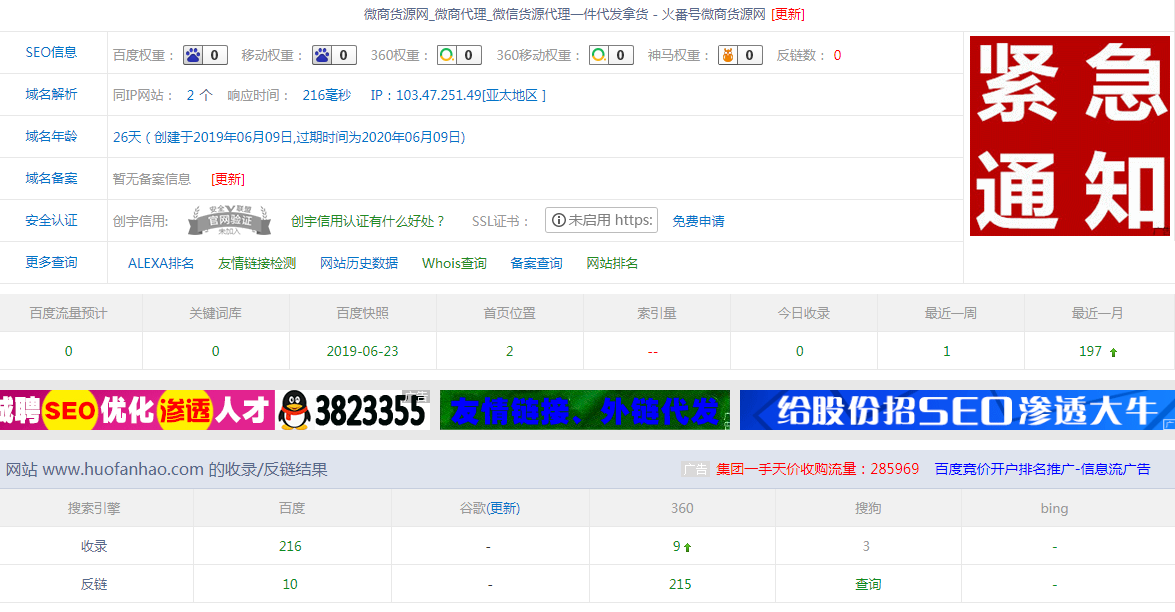This screenshot has height=612, width=1175.
Task: Open 网站排名 link
Action: point(612,263)
